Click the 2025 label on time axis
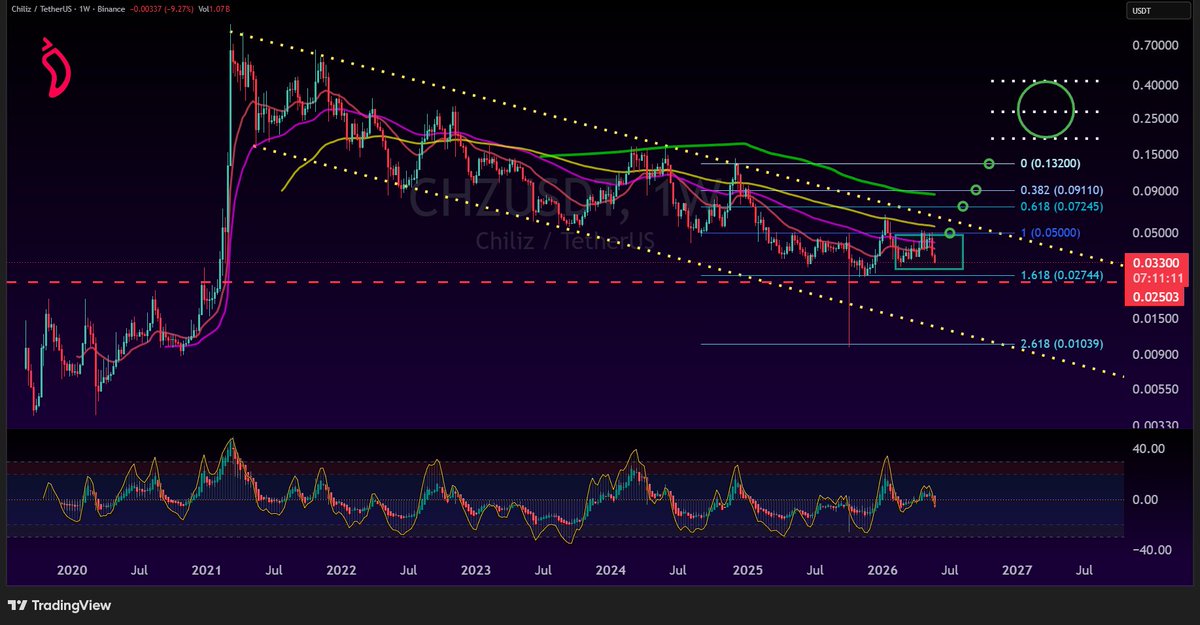This screenshot has height=625, width=1200. click(x=747, y=571)
